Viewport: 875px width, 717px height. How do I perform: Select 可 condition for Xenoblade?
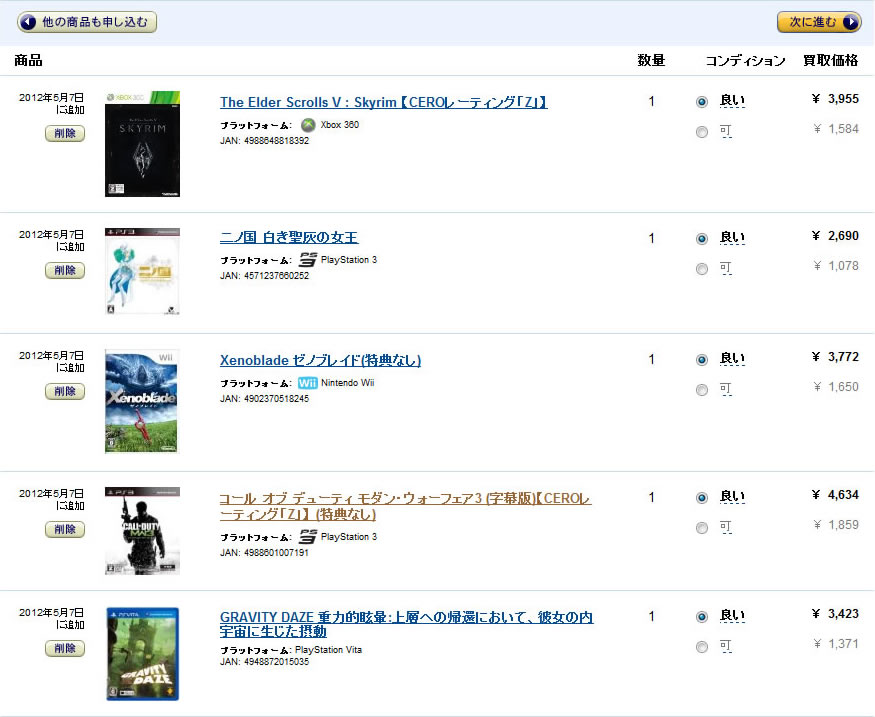(702, 390)
